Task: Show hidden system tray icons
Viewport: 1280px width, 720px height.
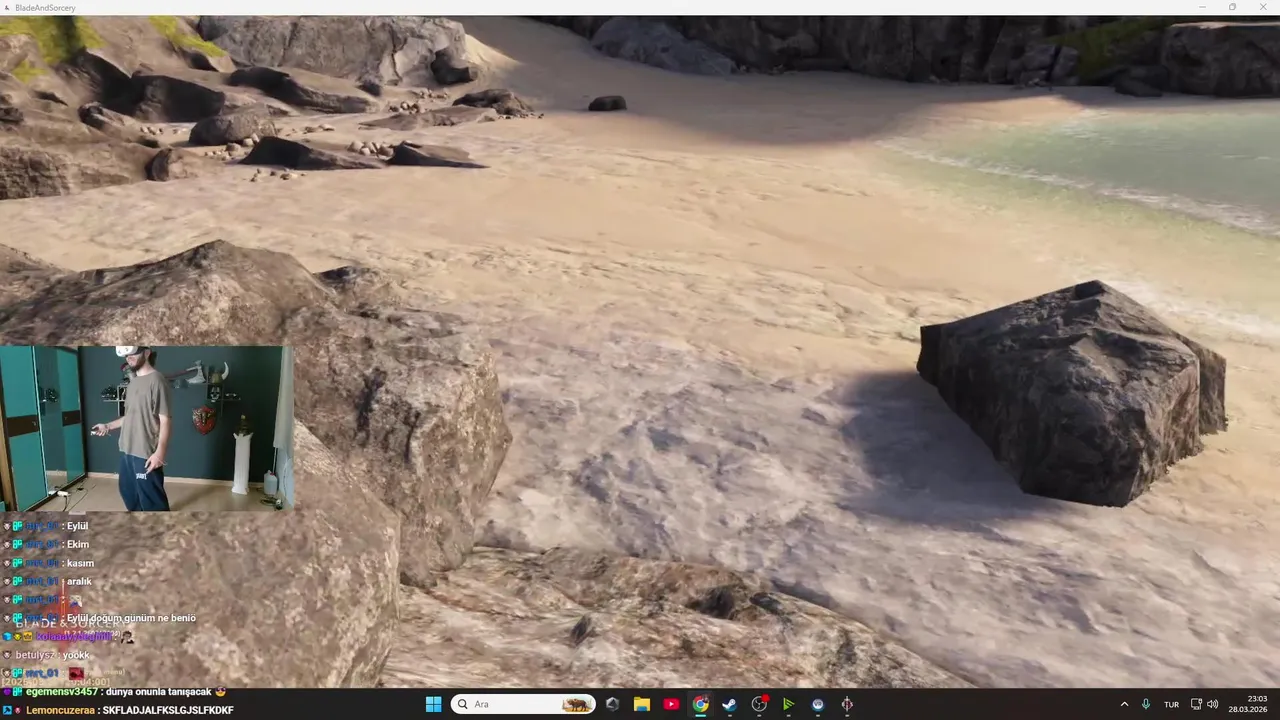Action: pyautogui.click(x=1124, y=704)
